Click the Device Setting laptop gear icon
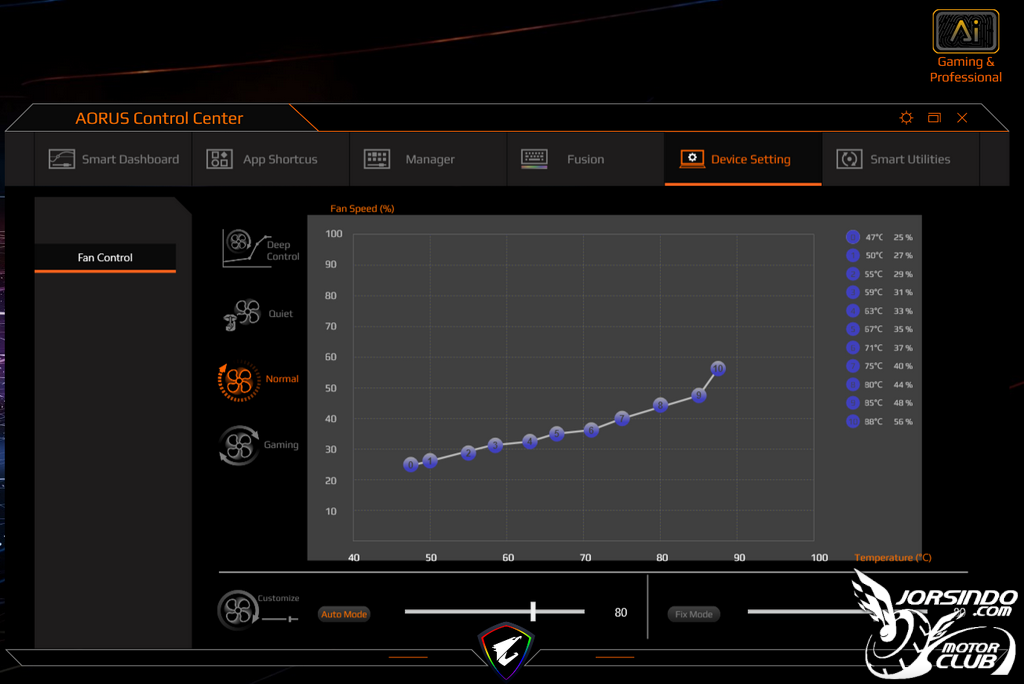This screenshot has height=684, width=1024. (x=692, y=159)
